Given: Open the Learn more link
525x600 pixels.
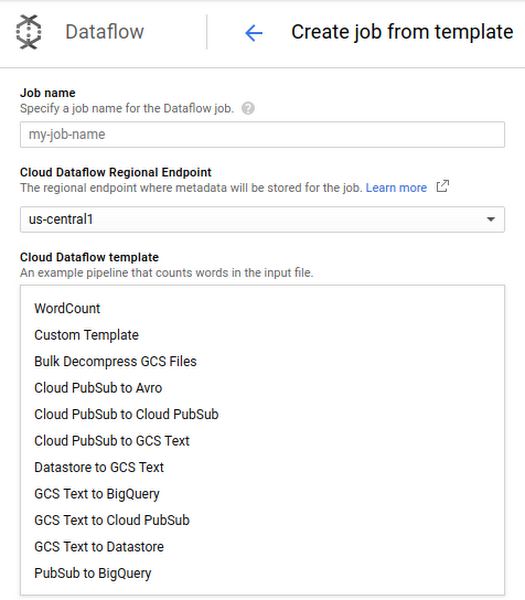Looking at the screenshot, I should (x=396, y=188).
